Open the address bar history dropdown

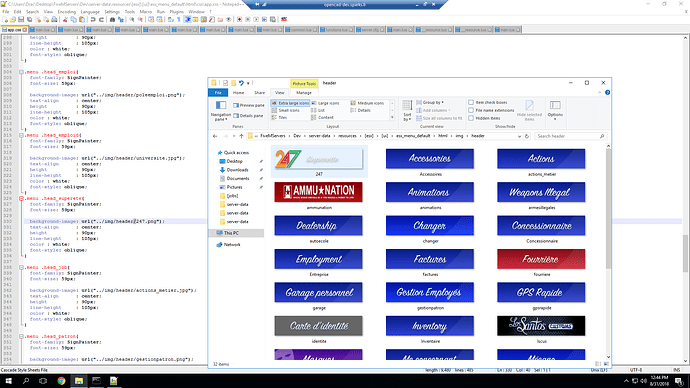pos(519,136)
